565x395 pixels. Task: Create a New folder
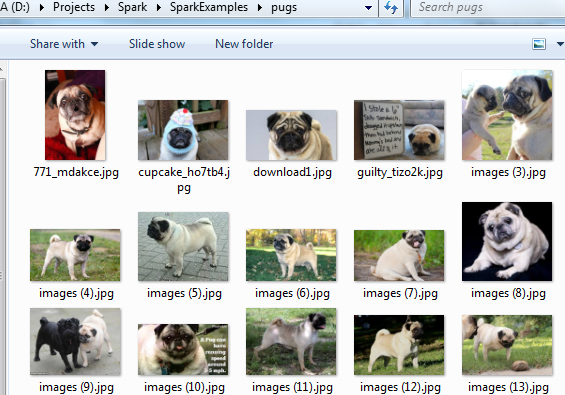[x=244, y=44]
